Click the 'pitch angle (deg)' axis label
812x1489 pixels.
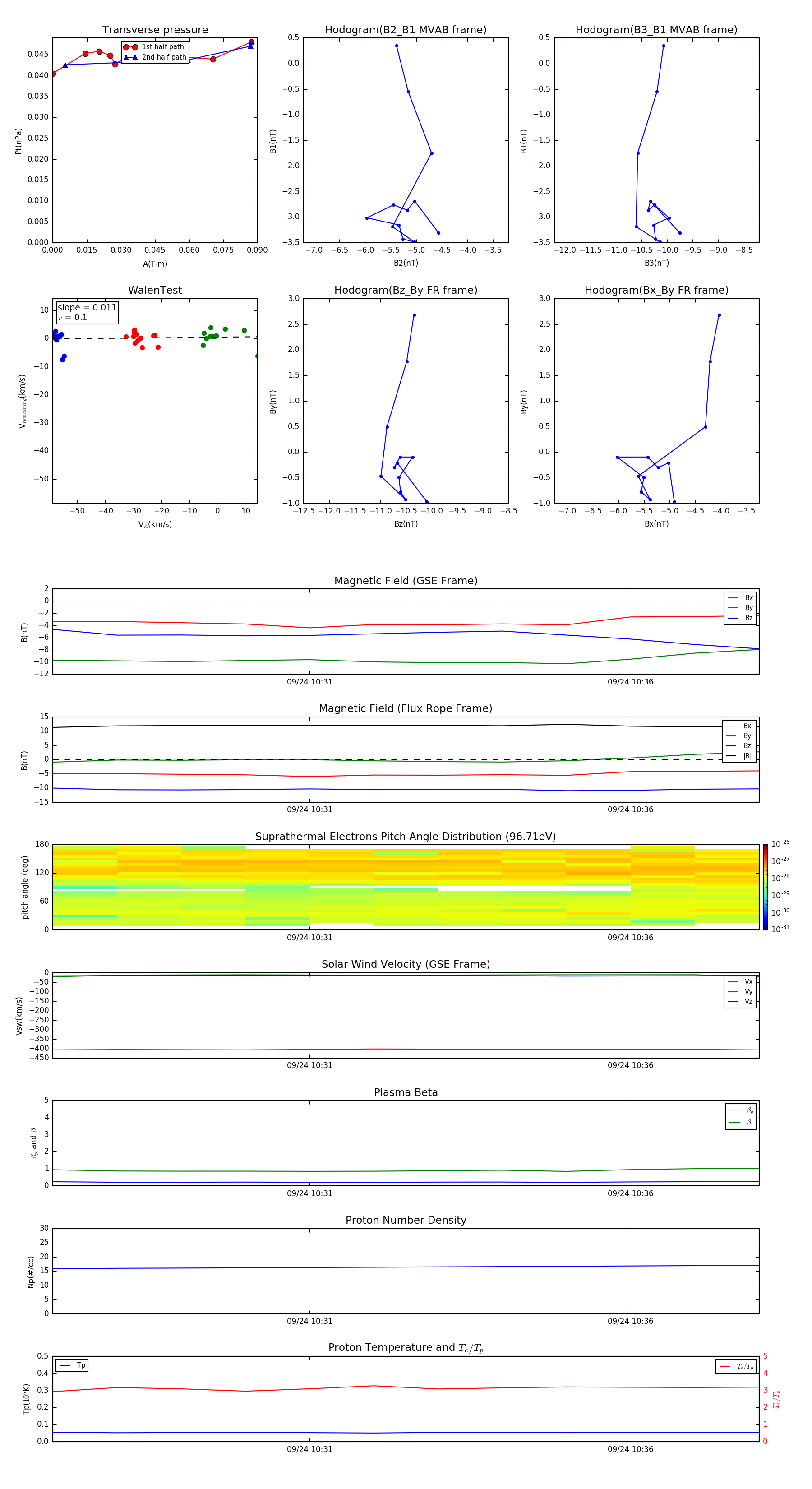pos(25,887)
